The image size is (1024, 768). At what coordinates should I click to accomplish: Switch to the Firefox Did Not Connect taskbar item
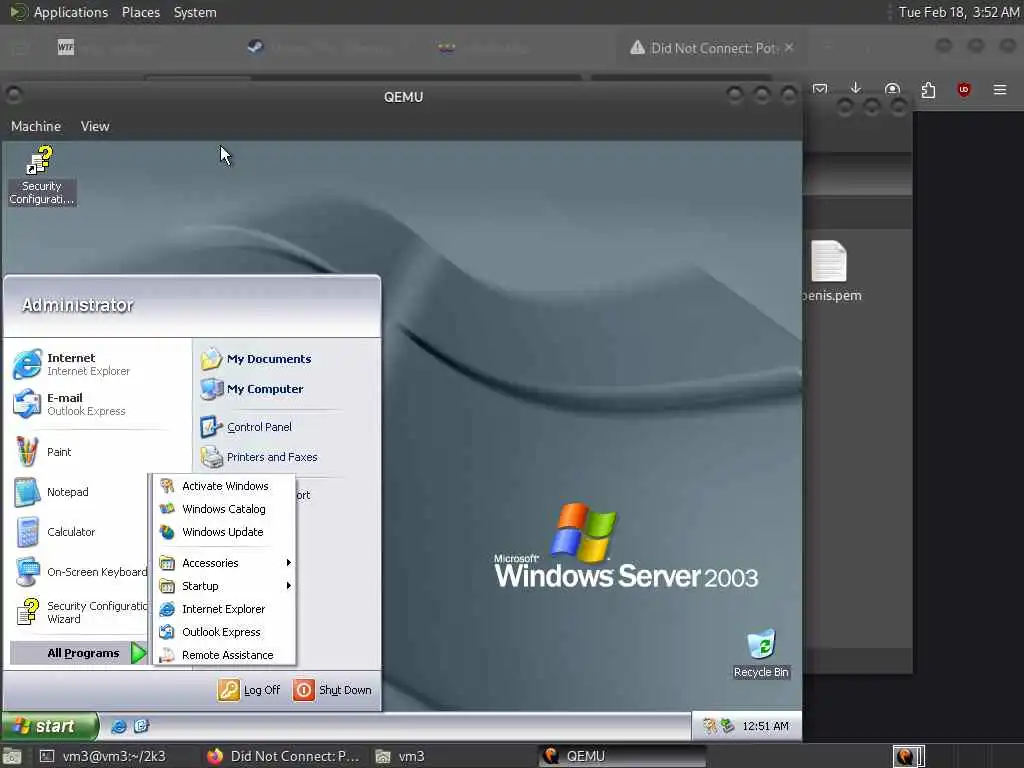coord(283,756)
